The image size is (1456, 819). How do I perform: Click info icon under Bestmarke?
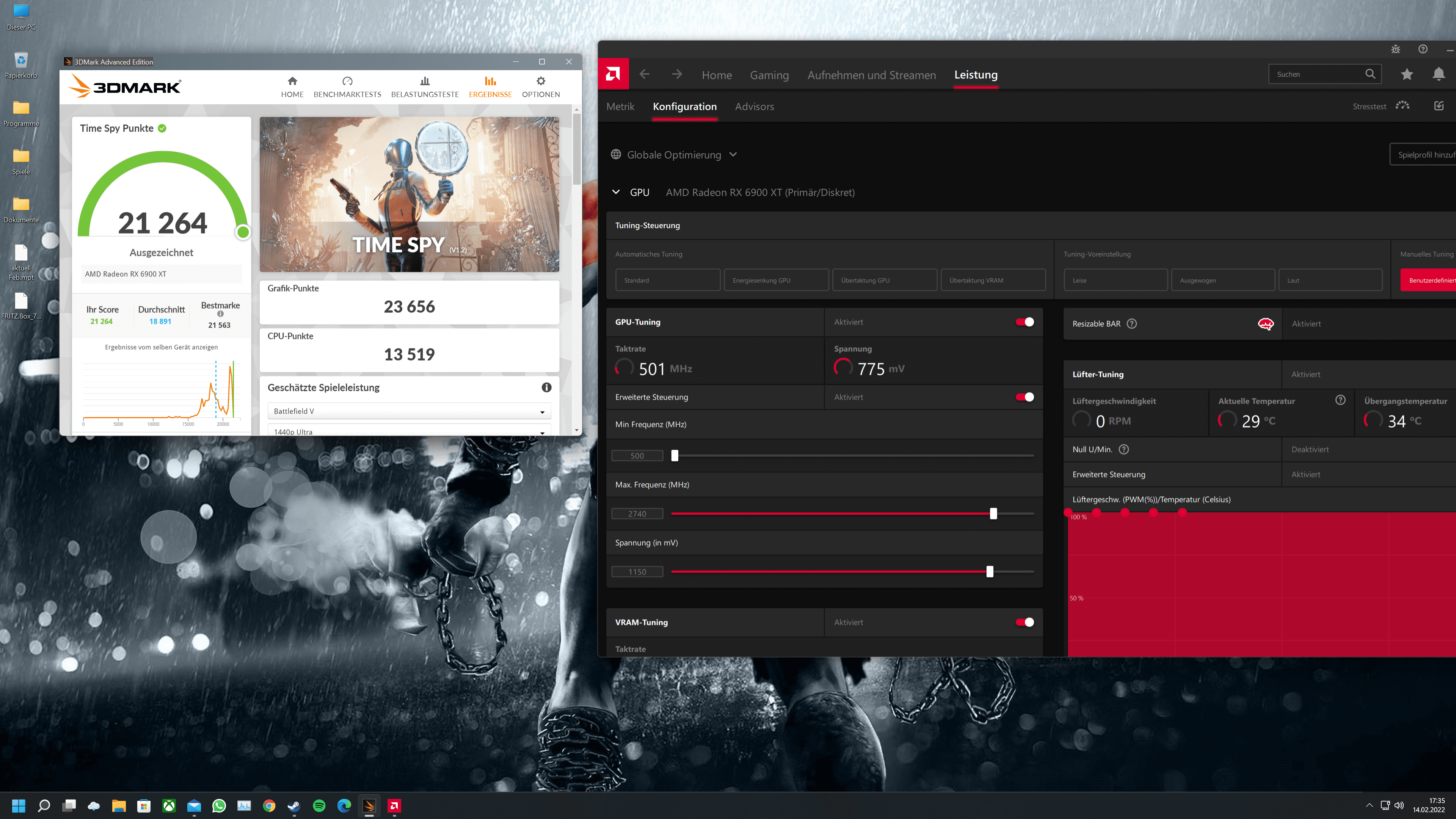coord(220,314)
